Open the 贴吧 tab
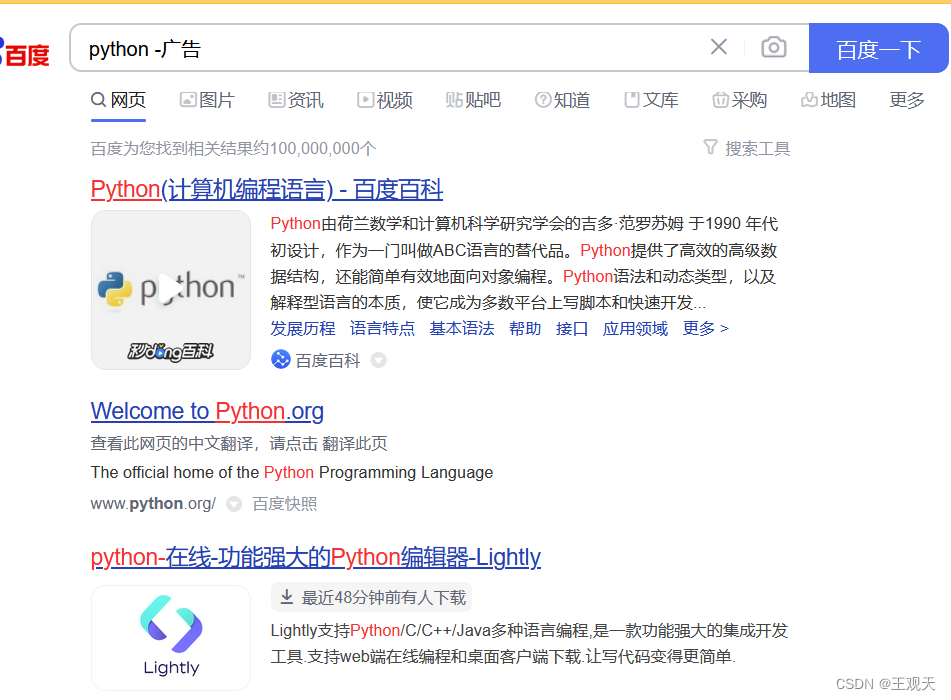Screen dimensions: 951x700 click(473, 100)
